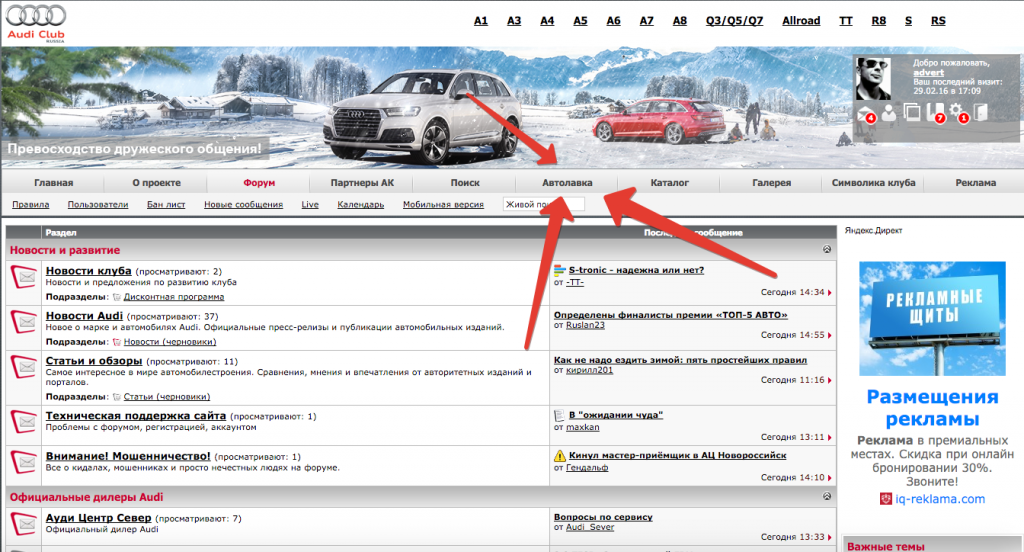Open the Вопросы по сервису thread
Image resolution: width=1024 pixels, height=552 pixels.
tap(603, 517)
